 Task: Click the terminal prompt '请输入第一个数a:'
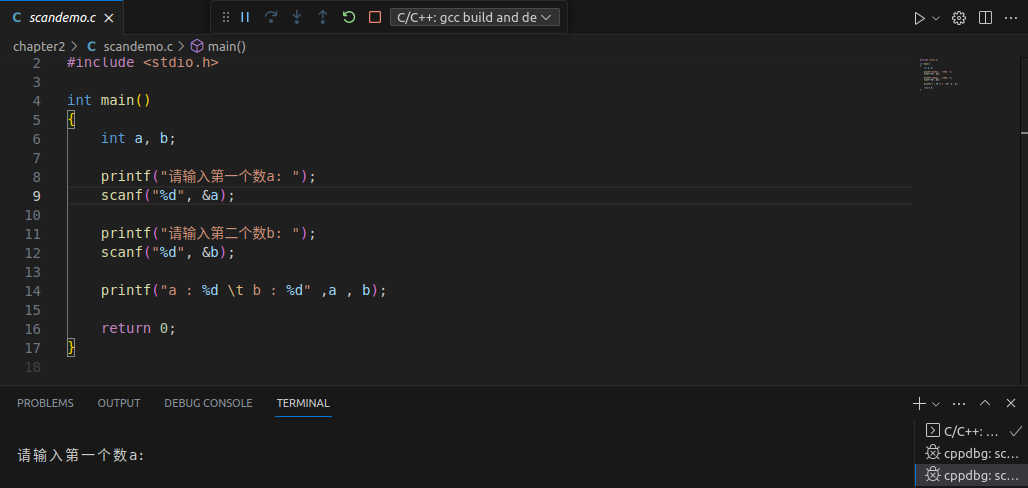[x=81, y=455]
